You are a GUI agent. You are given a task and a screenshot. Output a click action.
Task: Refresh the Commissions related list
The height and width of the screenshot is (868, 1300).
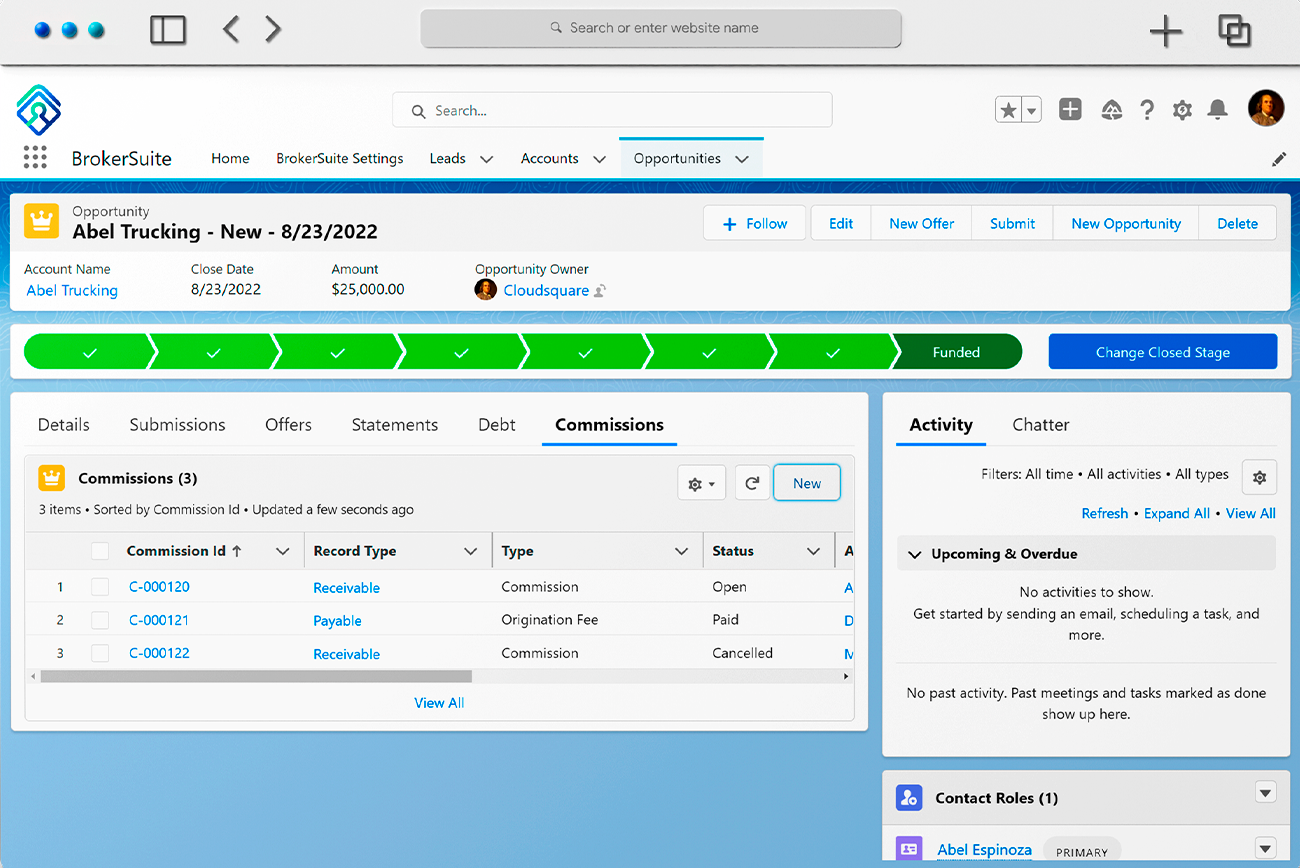752,482
